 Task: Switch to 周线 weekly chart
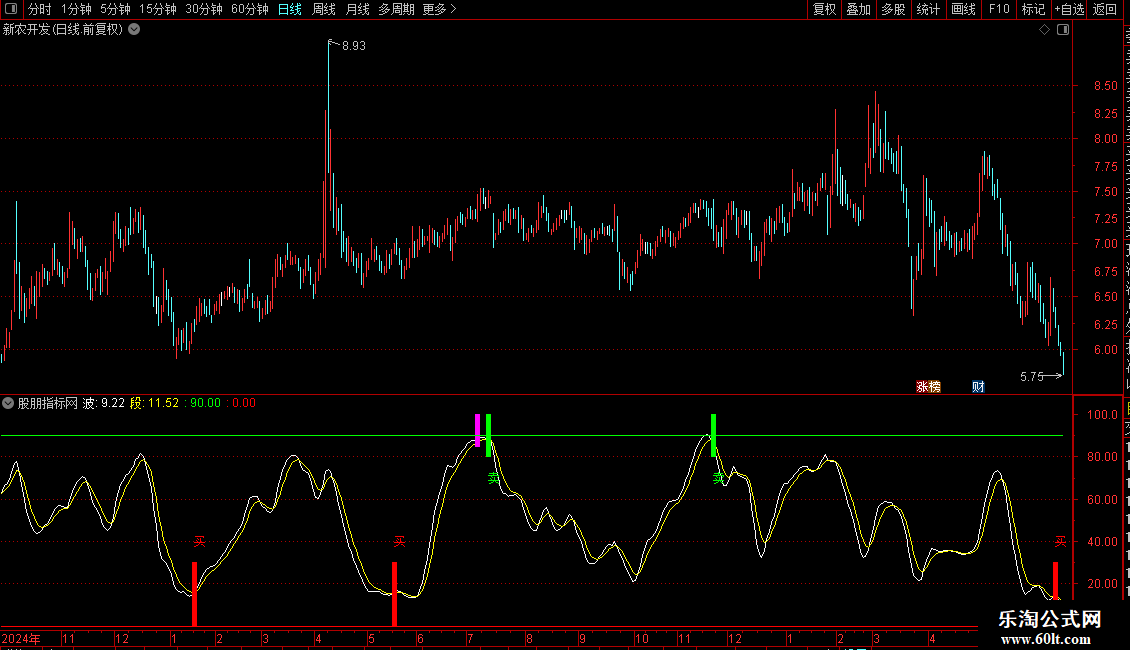[x=324, y=9]
